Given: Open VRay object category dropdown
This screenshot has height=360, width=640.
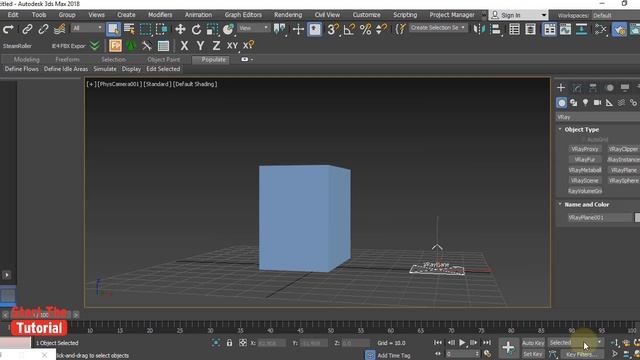Looking at the screenshot, I should pyautogui.click(x=598, y=117).
